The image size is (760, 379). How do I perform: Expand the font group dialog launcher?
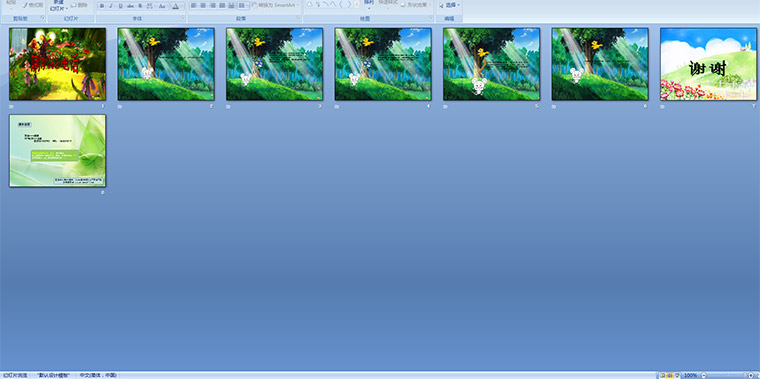pos(183,17)
